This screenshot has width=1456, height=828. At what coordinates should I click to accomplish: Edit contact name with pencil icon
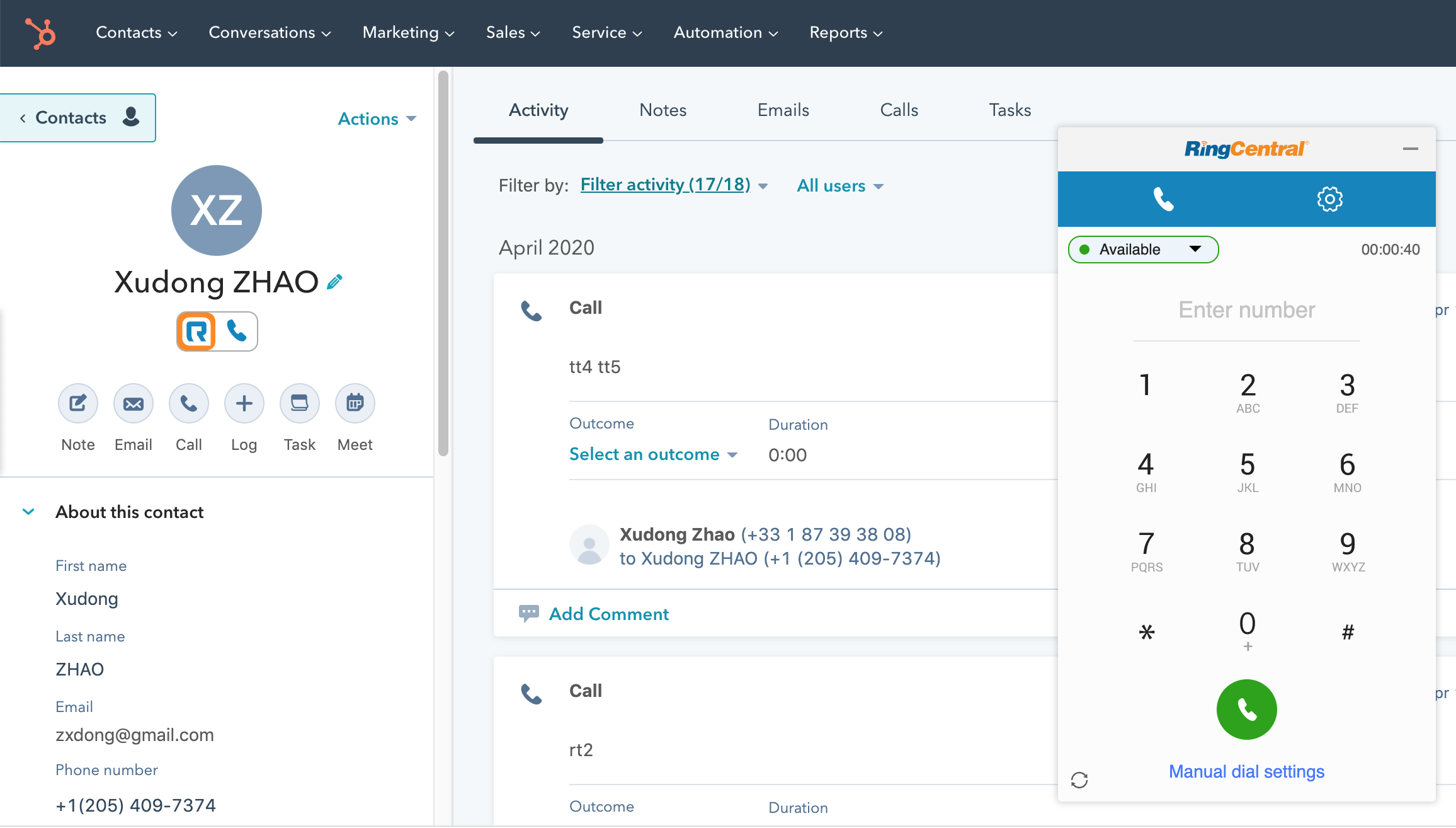pyautogui.click(x=334, y=282)
